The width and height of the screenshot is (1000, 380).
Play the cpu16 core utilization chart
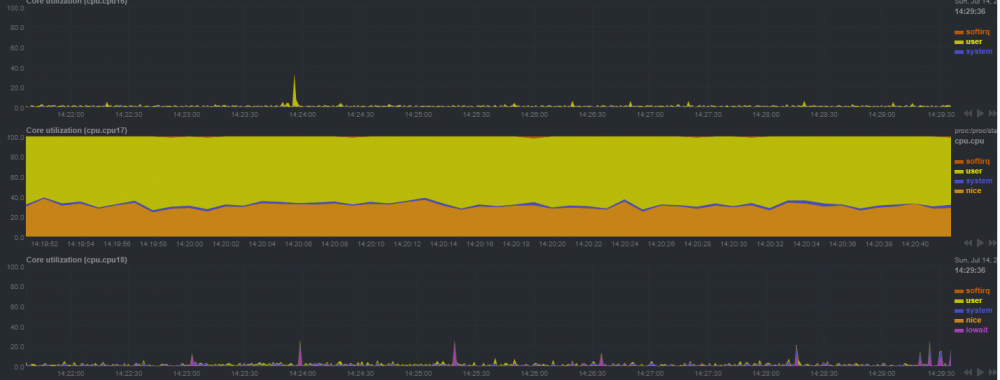tap(980, 113)
